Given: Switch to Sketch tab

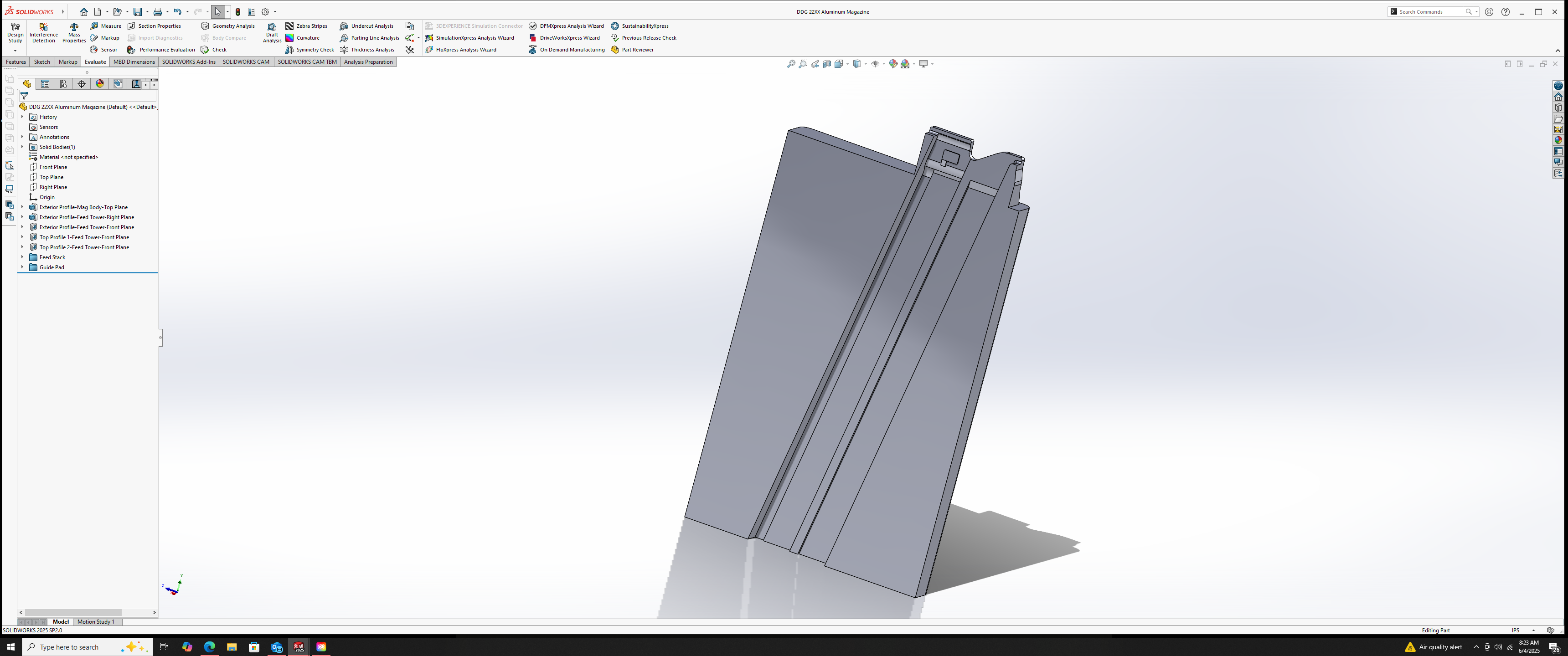Looking at the screenshot, I should tap(42, 62).
